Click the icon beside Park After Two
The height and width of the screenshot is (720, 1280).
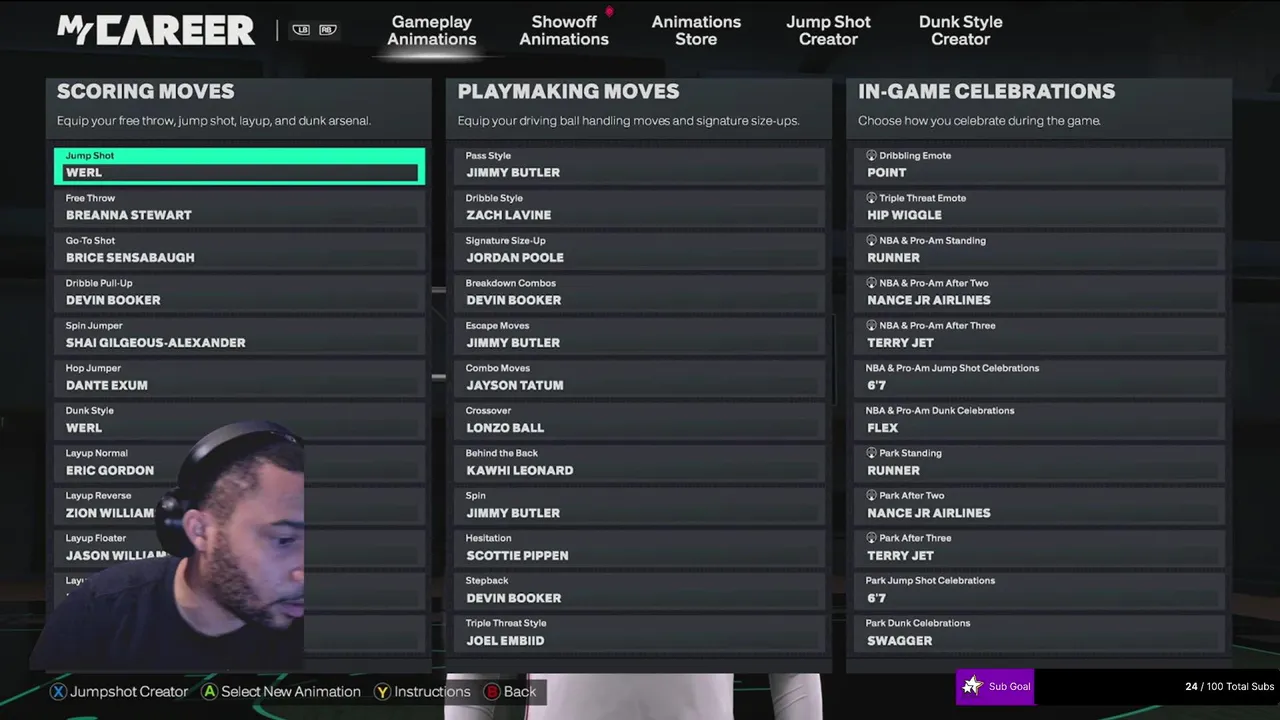pos(871,496)
